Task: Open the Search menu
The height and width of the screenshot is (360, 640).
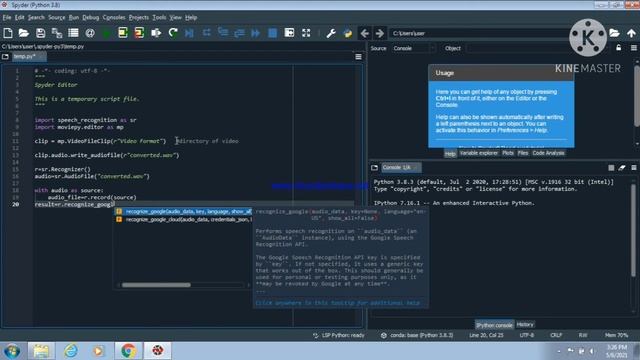Action: [x=36, y=18]
